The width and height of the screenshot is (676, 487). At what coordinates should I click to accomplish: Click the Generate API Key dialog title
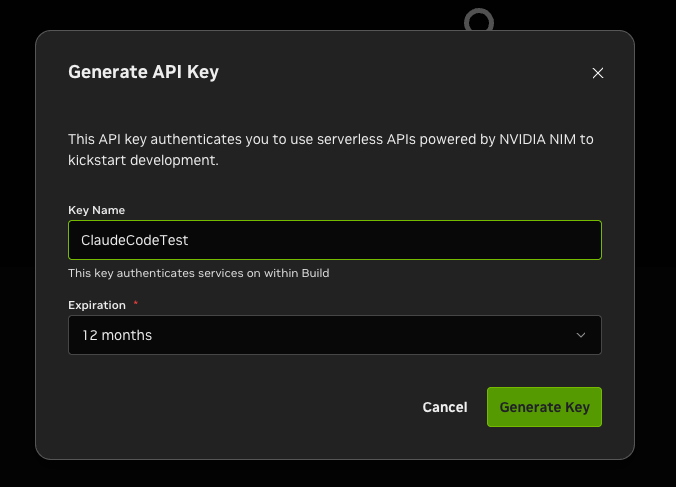coord(144,72)
